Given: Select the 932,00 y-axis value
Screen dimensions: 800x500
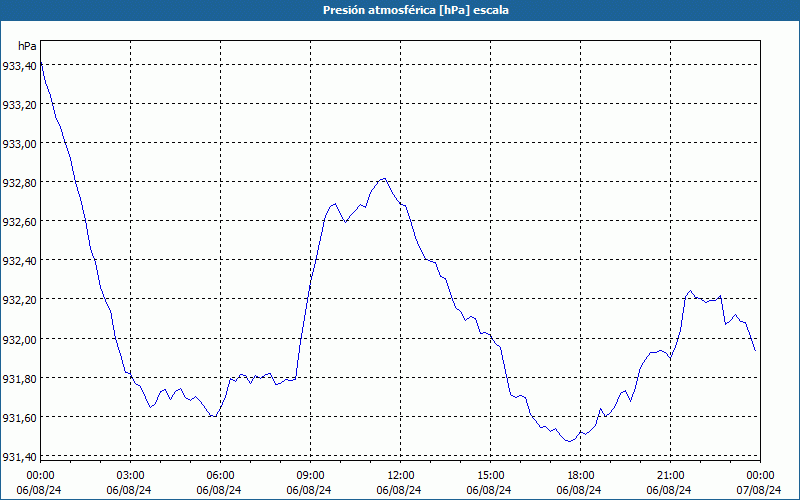Looking at the screenshot, I should point(19,339).
